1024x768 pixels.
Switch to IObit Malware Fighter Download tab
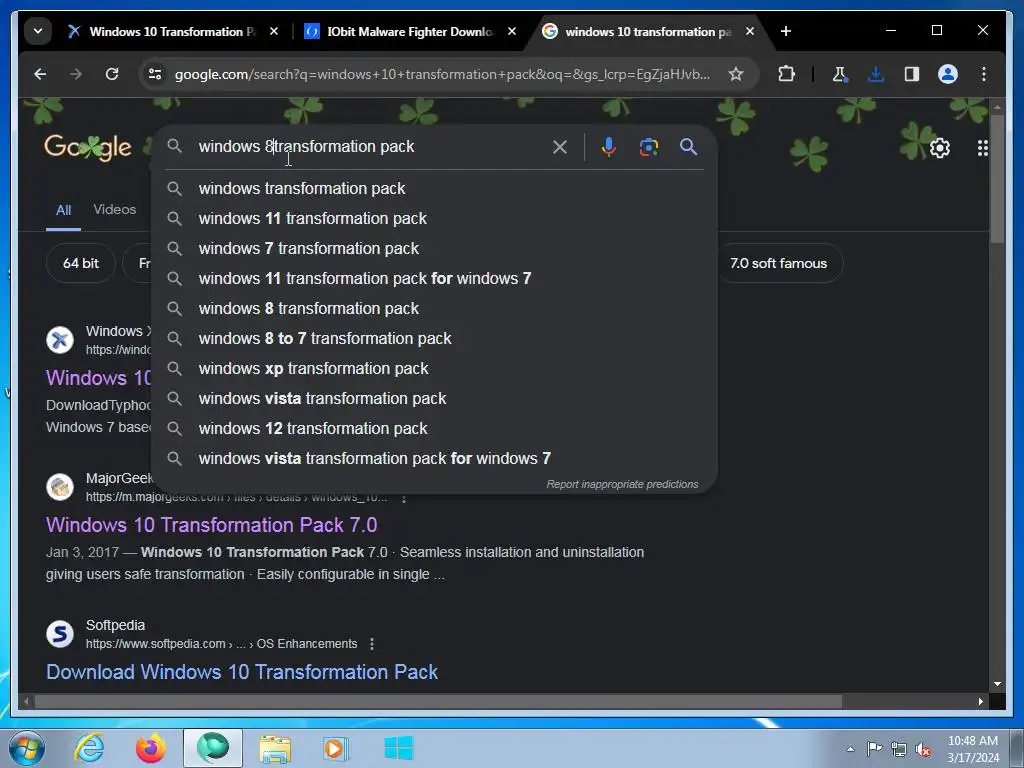tap(410, 31)
